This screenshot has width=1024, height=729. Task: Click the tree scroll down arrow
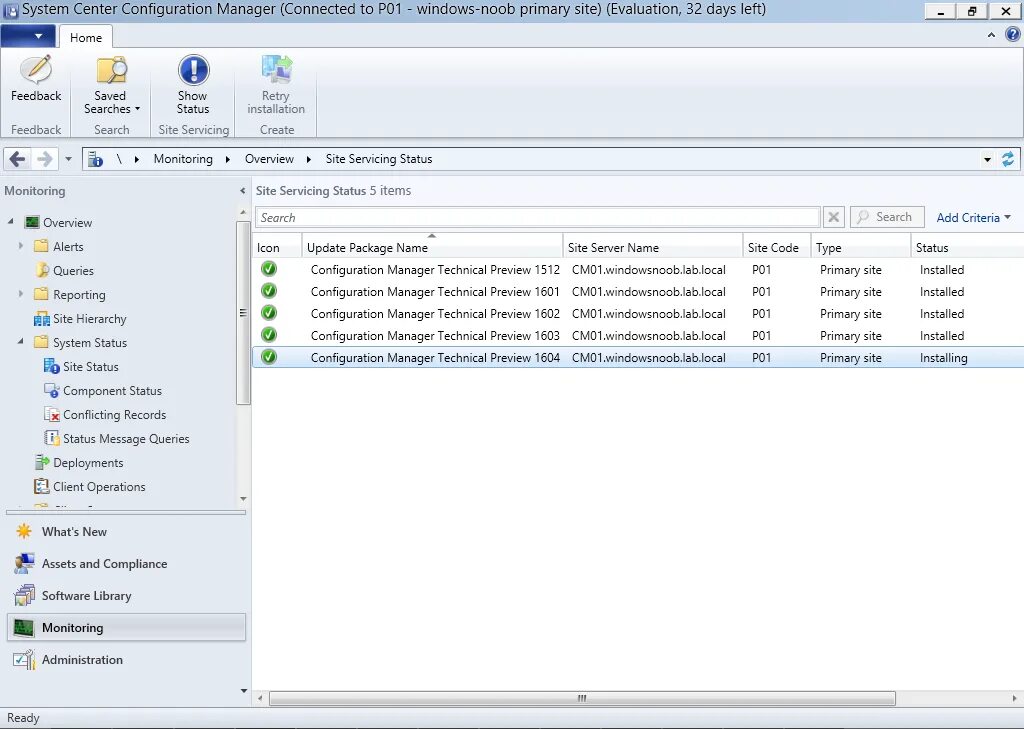243,499
